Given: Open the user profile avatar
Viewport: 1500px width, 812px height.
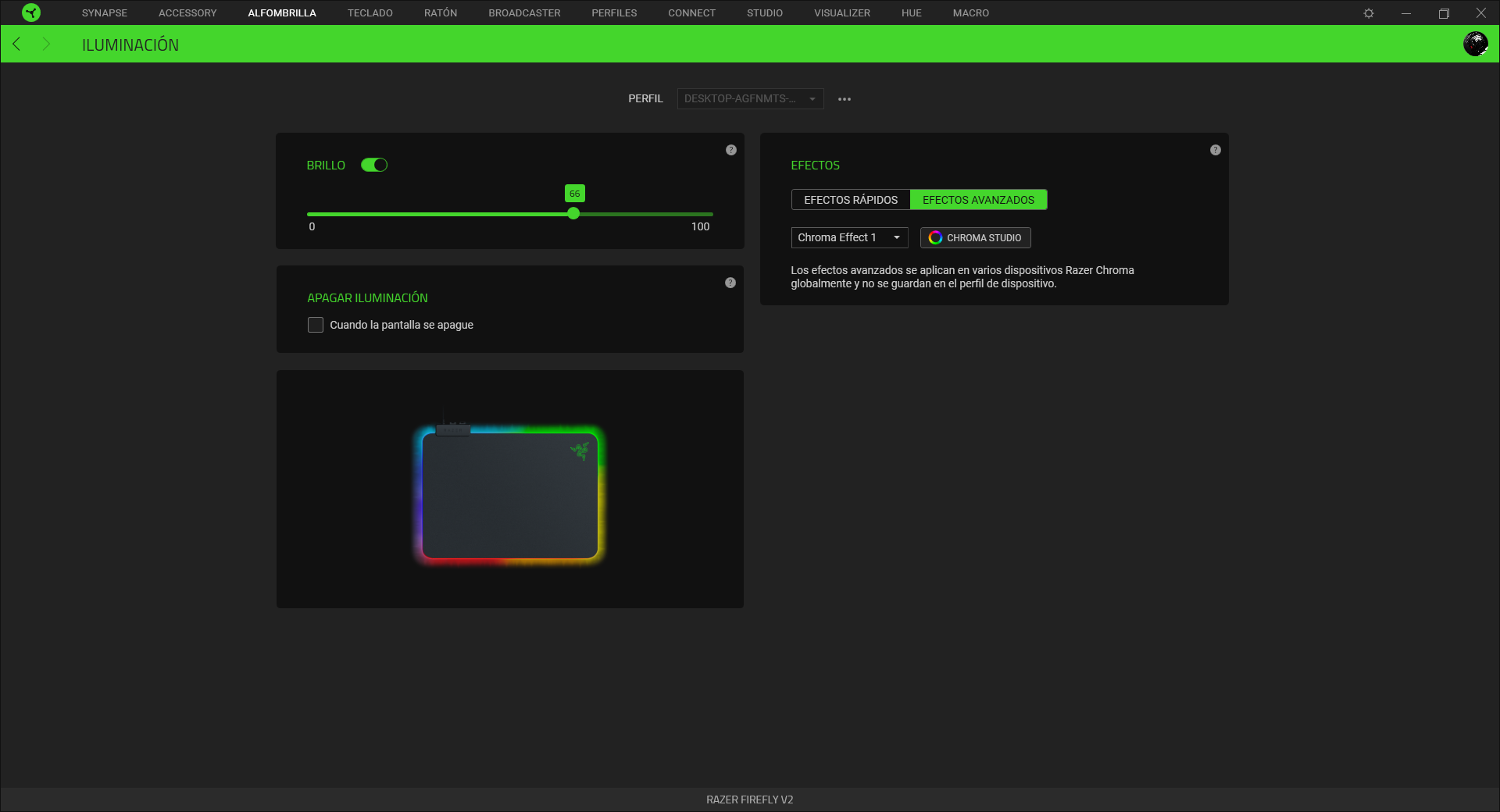Looking at the screenshot, I should point(1475,44).
